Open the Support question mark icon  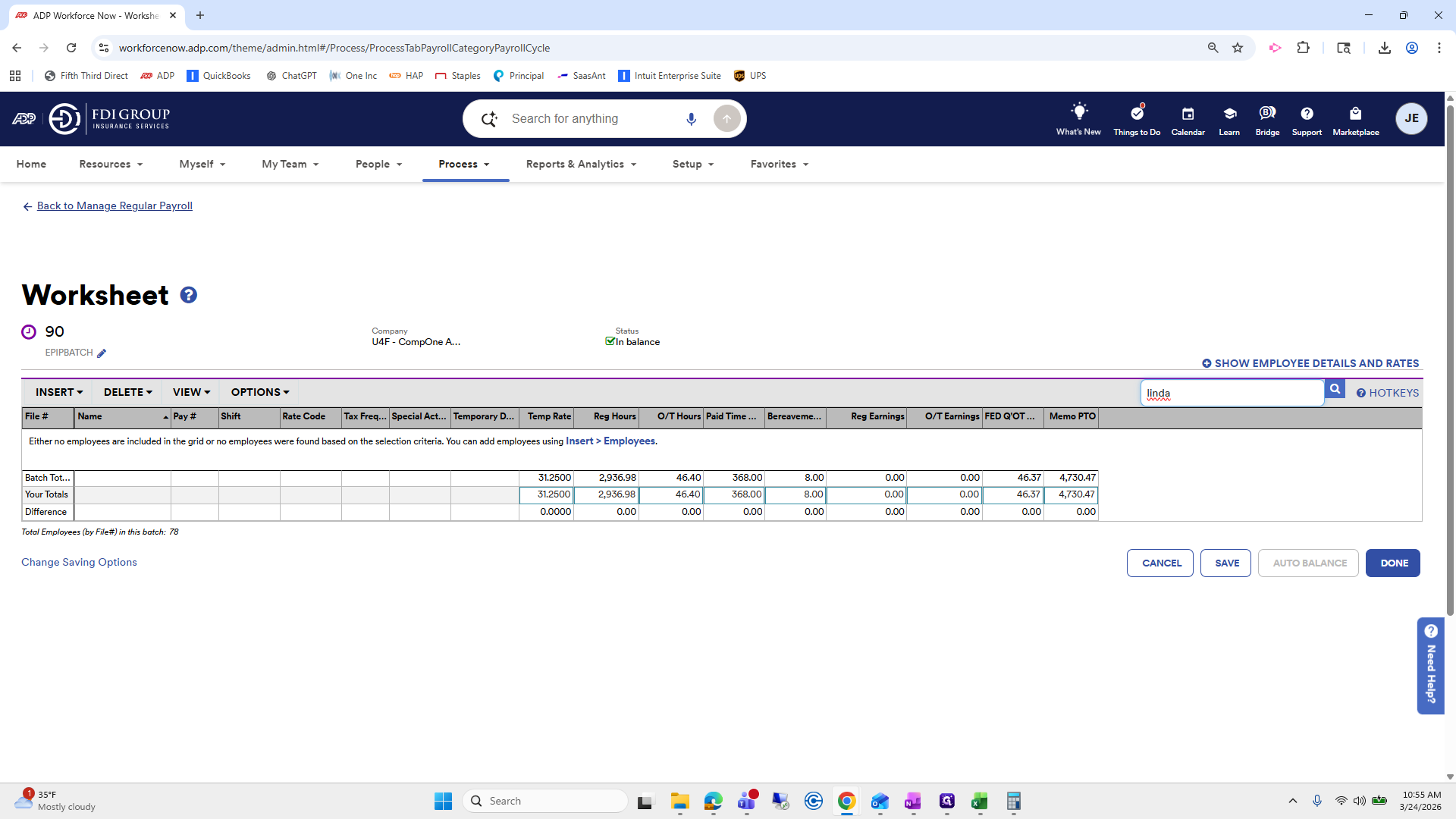tap(1307, 114)
